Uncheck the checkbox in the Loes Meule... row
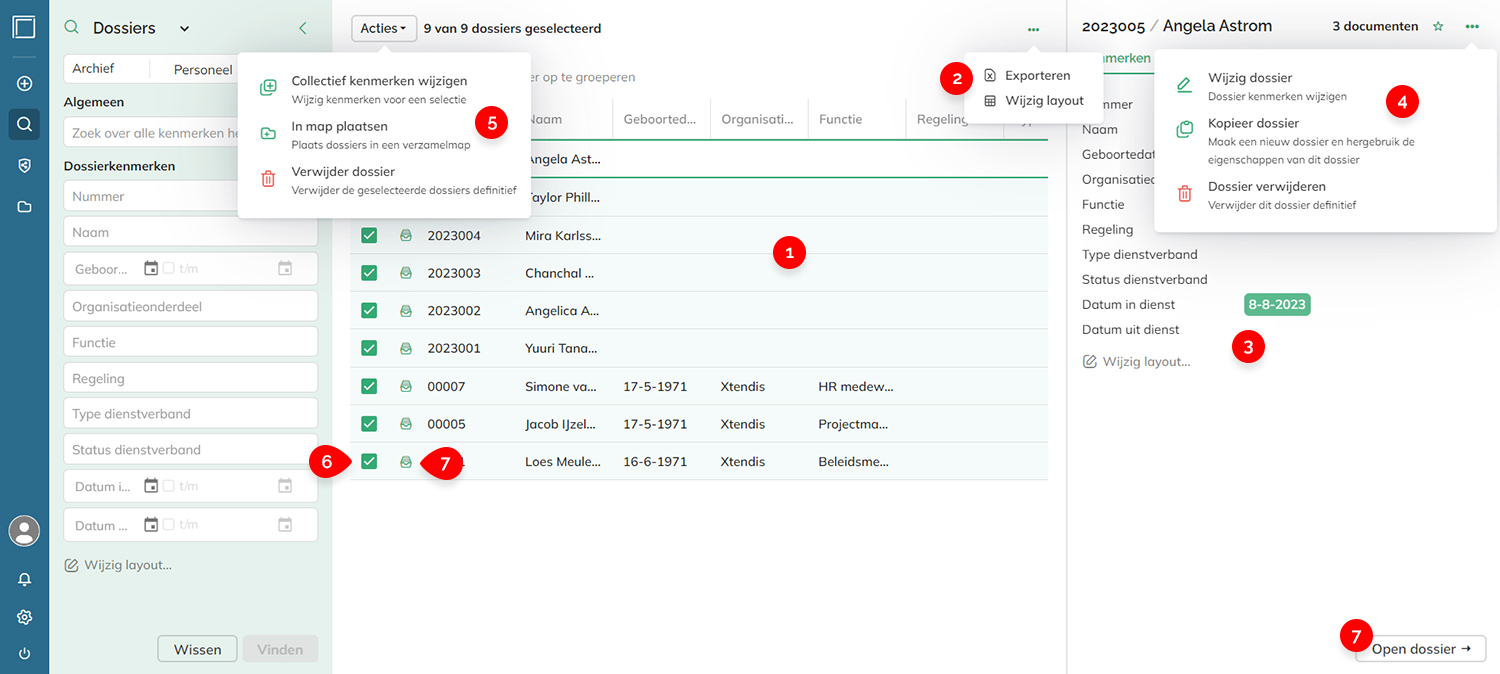The width and height of the screenshot is (1500, 674). pos(369,462)
